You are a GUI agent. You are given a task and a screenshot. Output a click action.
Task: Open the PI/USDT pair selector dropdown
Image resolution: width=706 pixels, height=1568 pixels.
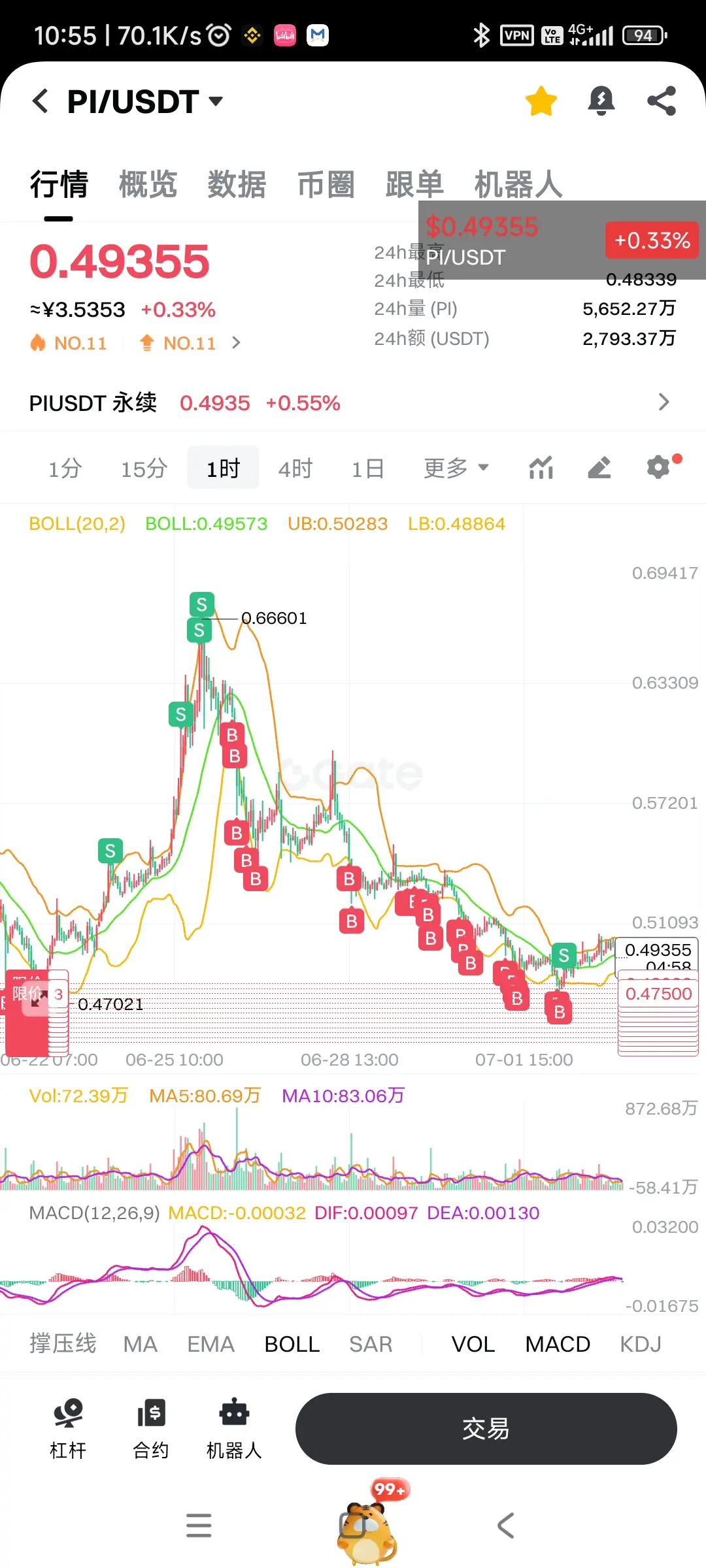point(145,101)
